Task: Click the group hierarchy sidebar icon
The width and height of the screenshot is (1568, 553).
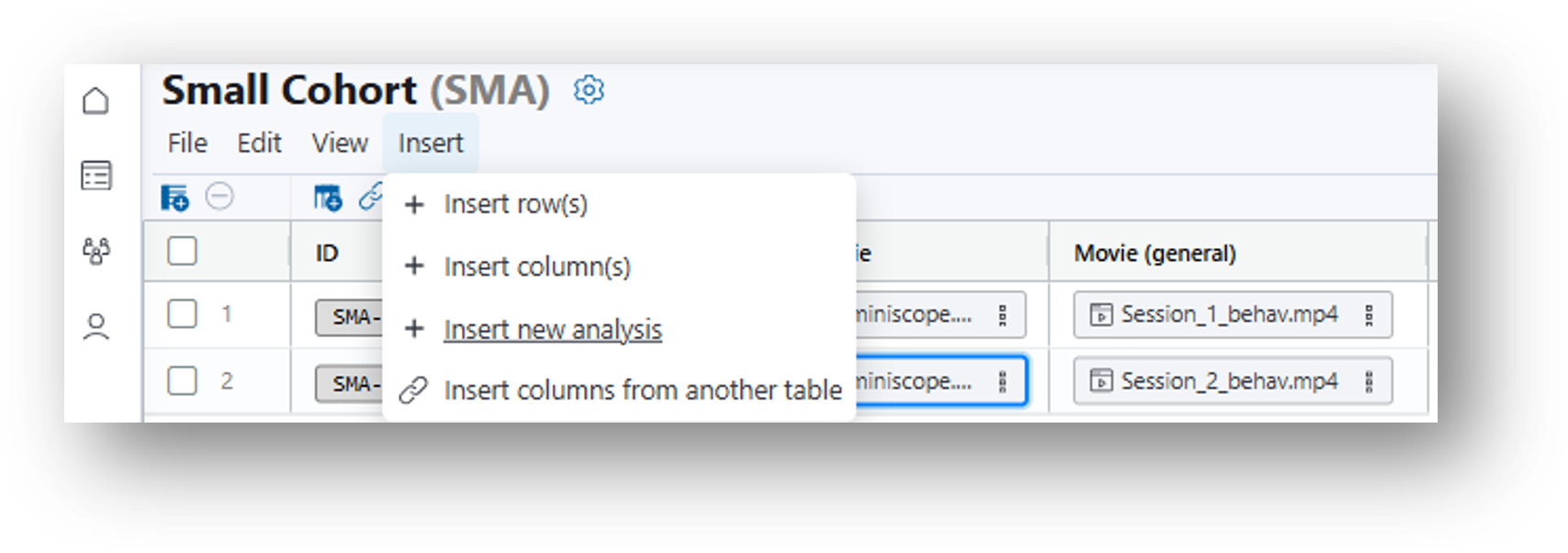Action: pos(96,251)
